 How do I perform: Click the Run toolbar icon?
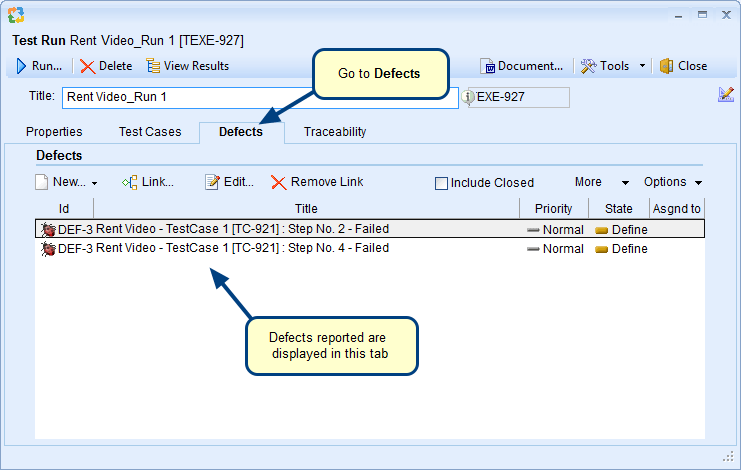(21, 66)
